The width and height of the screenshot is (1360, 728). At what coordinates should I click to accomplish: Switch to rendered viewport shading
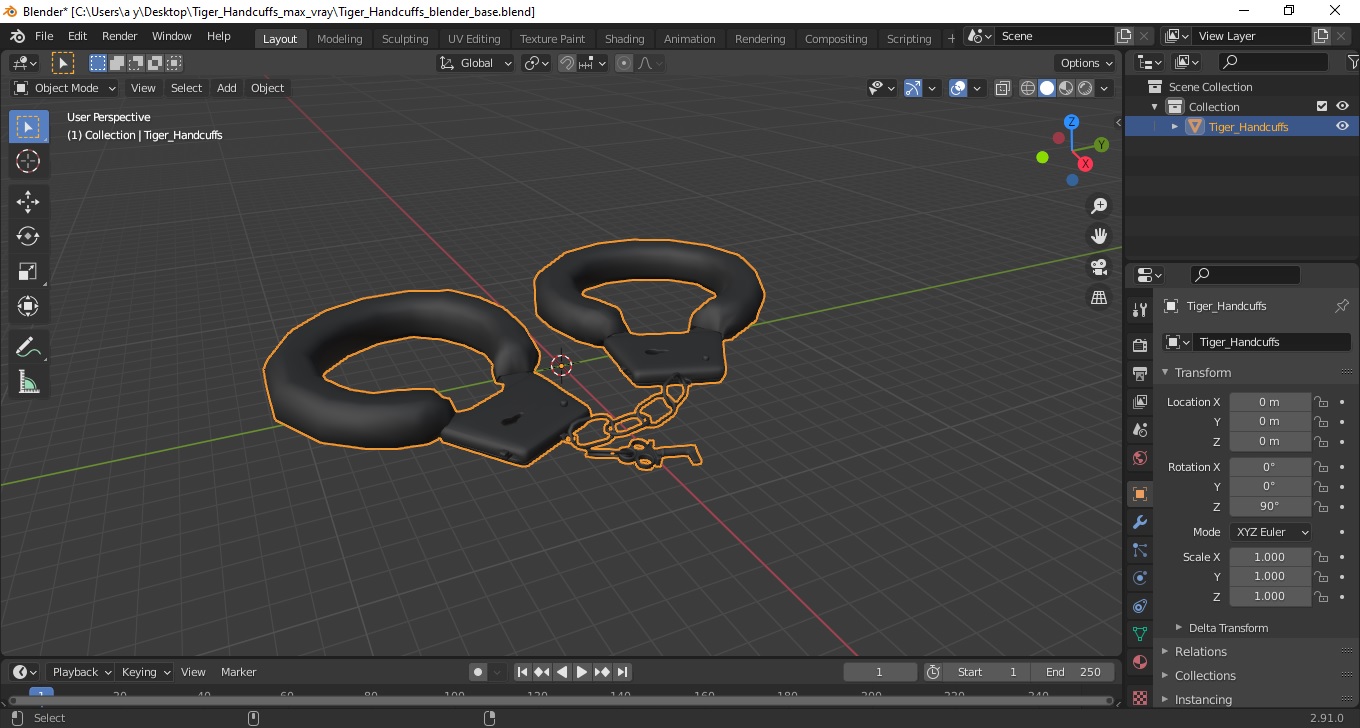tap(1085, 88)
